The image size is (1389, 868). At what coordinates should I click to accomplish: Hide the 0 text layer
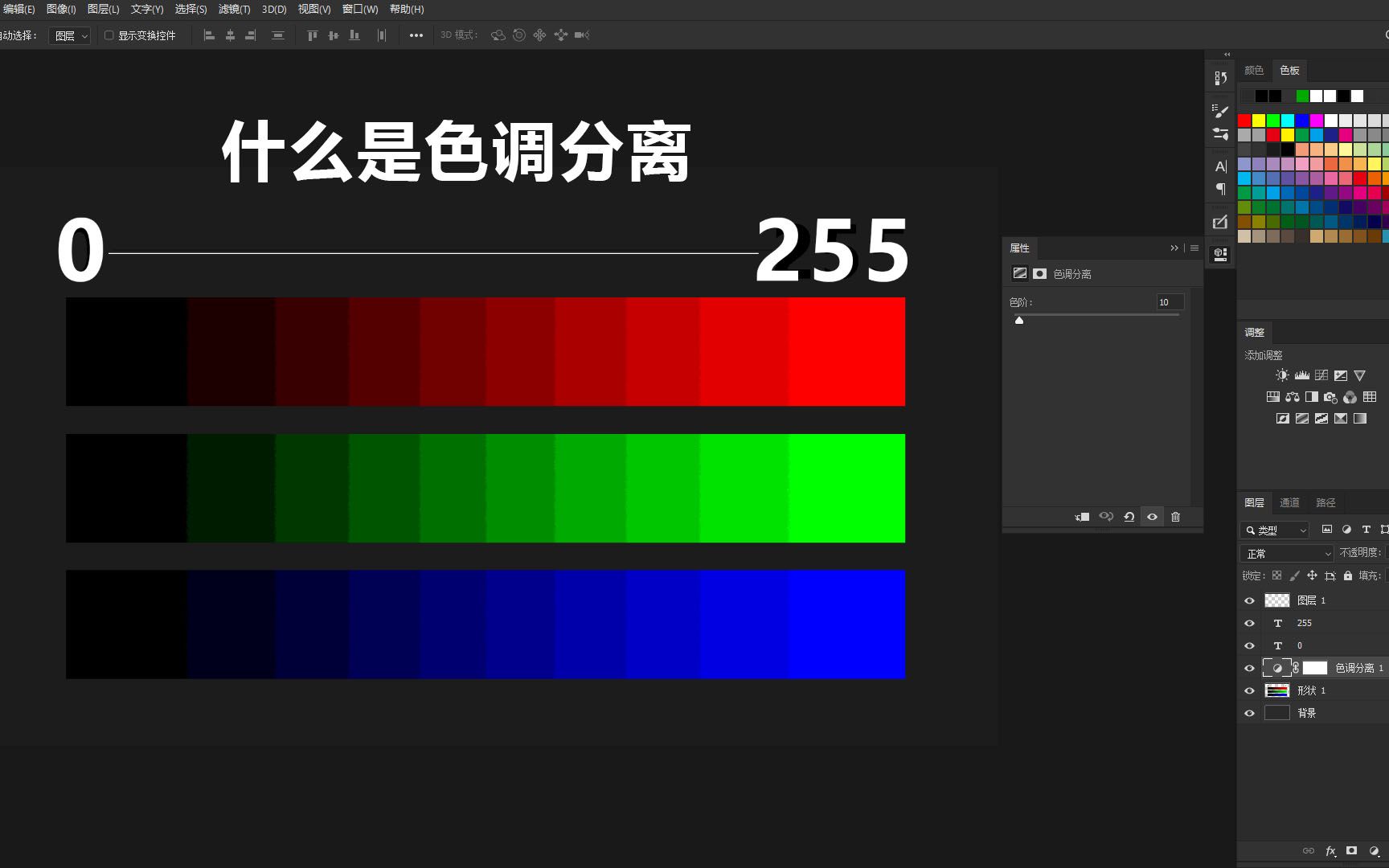coord(1249,645)
